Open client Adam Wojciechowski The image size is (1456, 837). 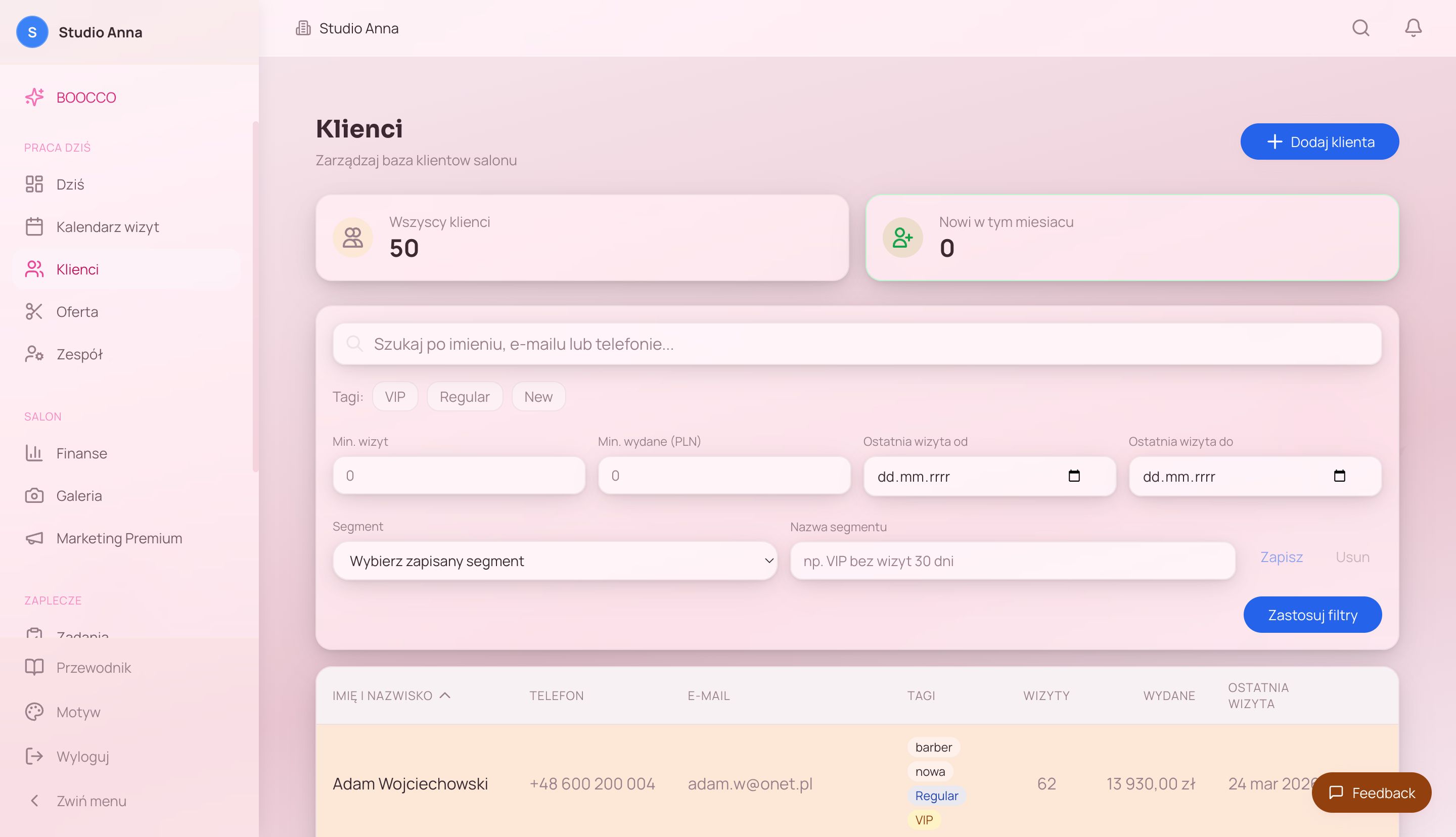pyautogui.click(x=410, y=783)
